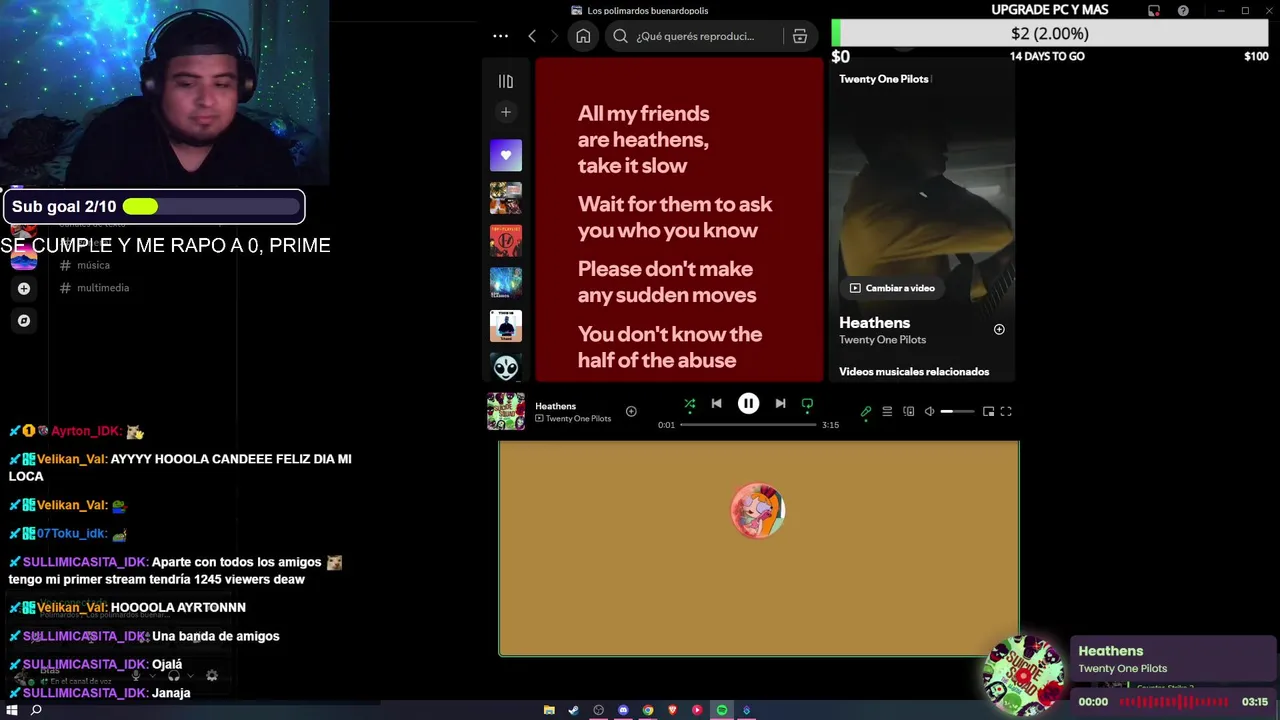Go forward in Spotify navigation
The width and height of the screenshot is (1280, 720).
tap(554, 36)
